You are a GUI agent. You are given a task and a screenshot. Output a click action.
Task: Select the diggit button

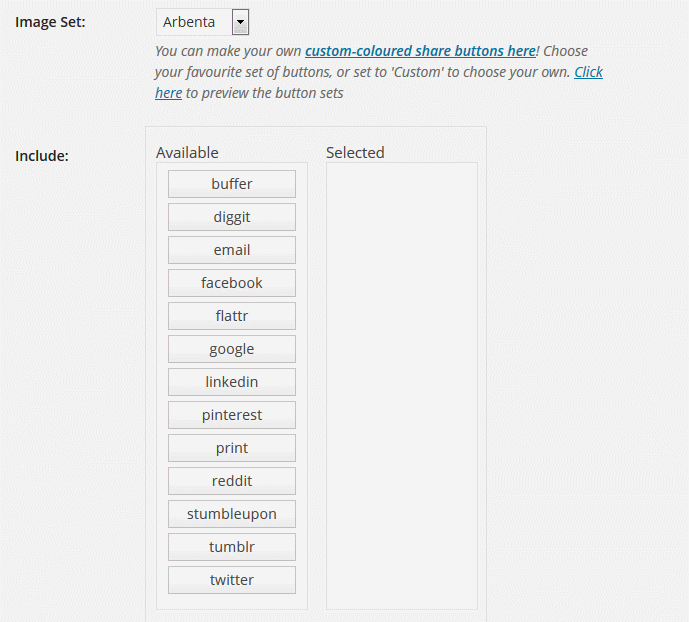tap(232, 217)
